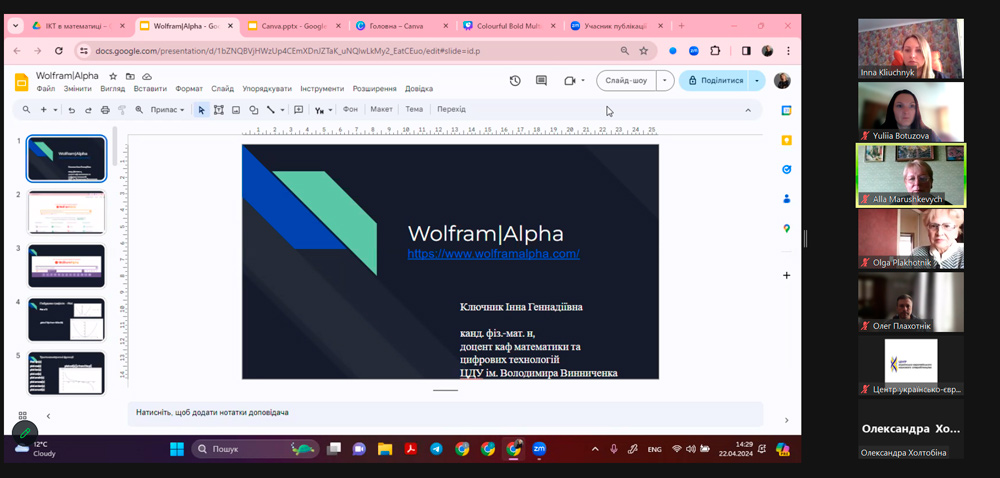1000x478 pixels.
Task: Open Telegram from the taskbar
Action: (x=436, y=450)
